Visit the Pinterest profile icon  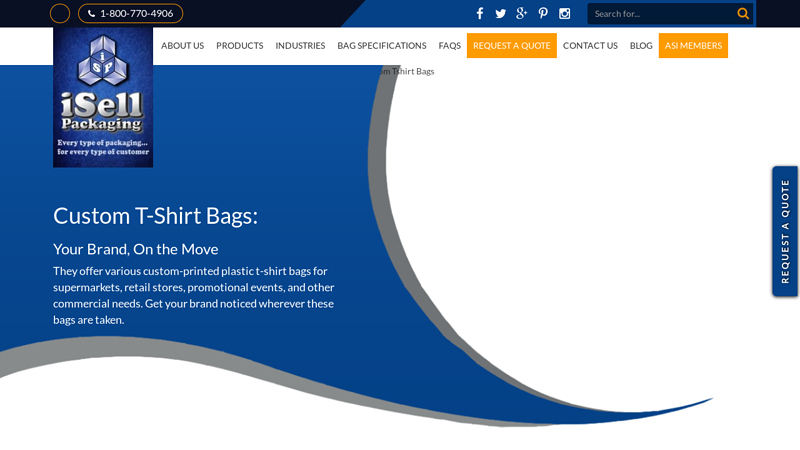coord(543,13)
